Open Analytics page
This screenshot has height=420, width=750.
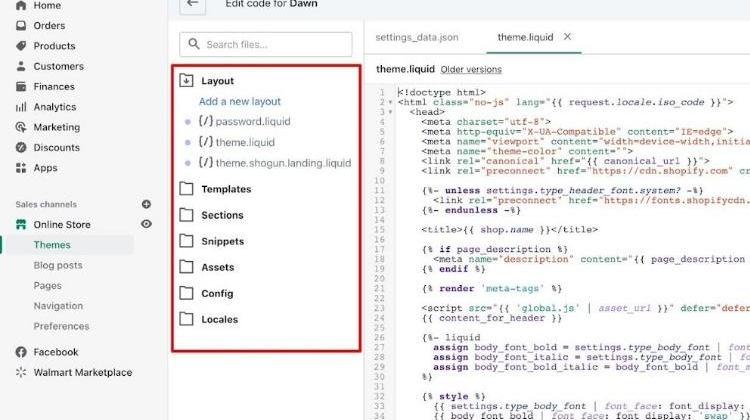click(x=55, y=107)
